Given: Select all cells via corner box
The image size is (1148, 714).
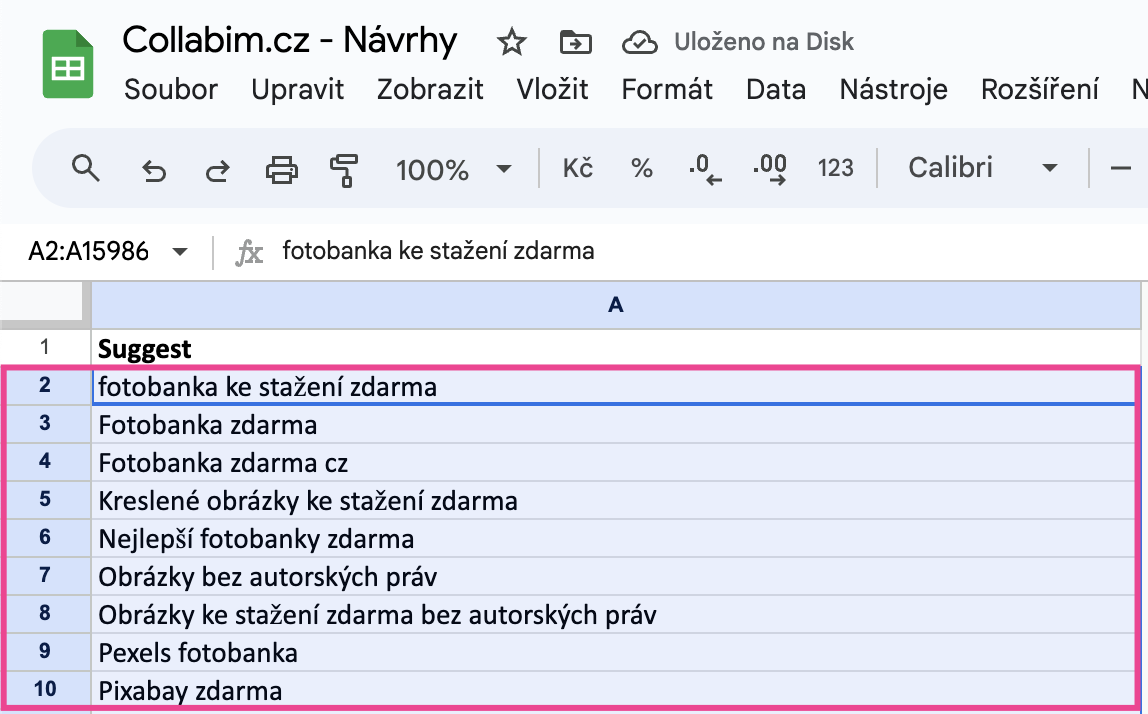Looking at the screenshot, I should [41, 302].
